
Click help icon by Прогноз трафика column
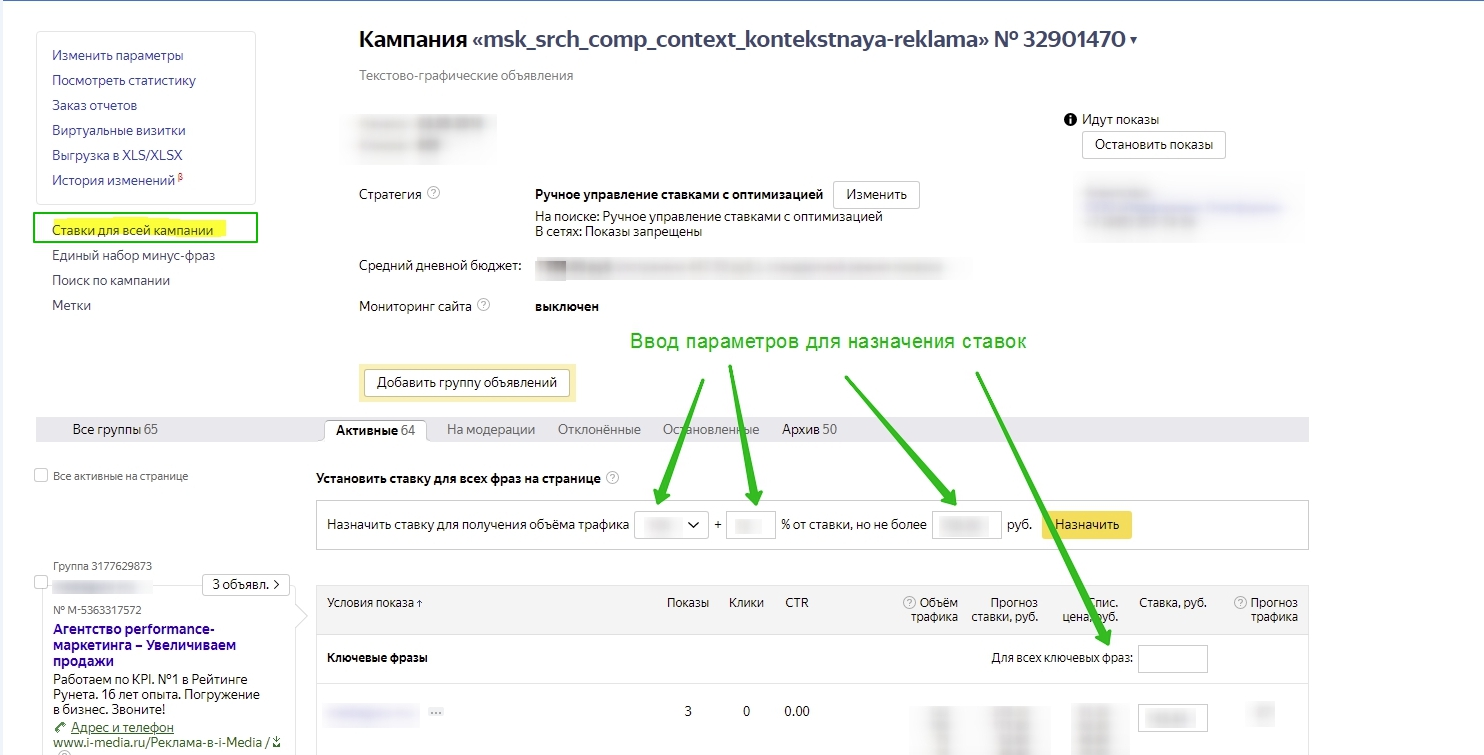[x=1240, y=603]
